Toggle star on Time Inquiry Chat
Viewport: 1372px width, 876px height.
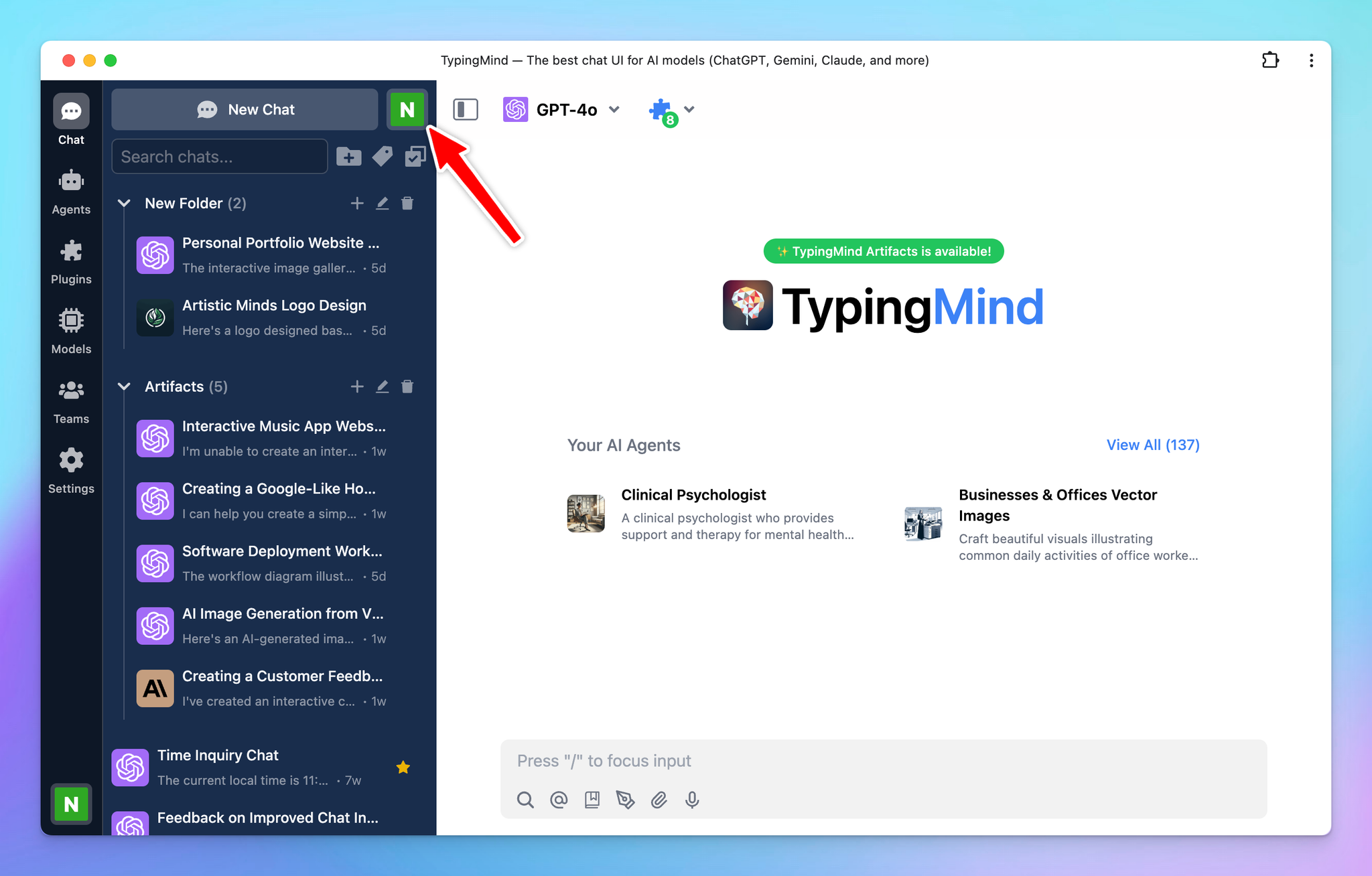[403, 768]
